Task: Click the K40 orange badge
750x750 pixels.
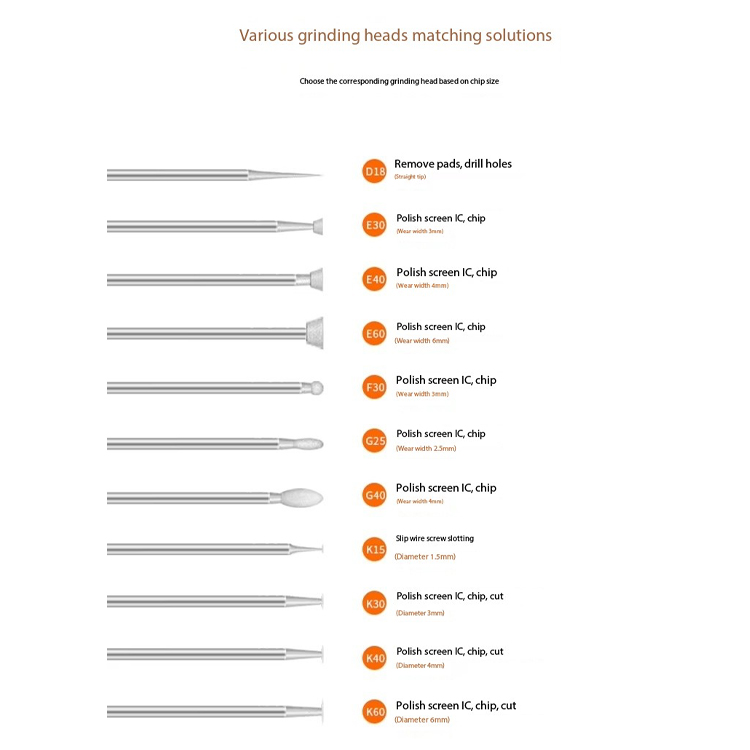Action: tap(375, 658)
